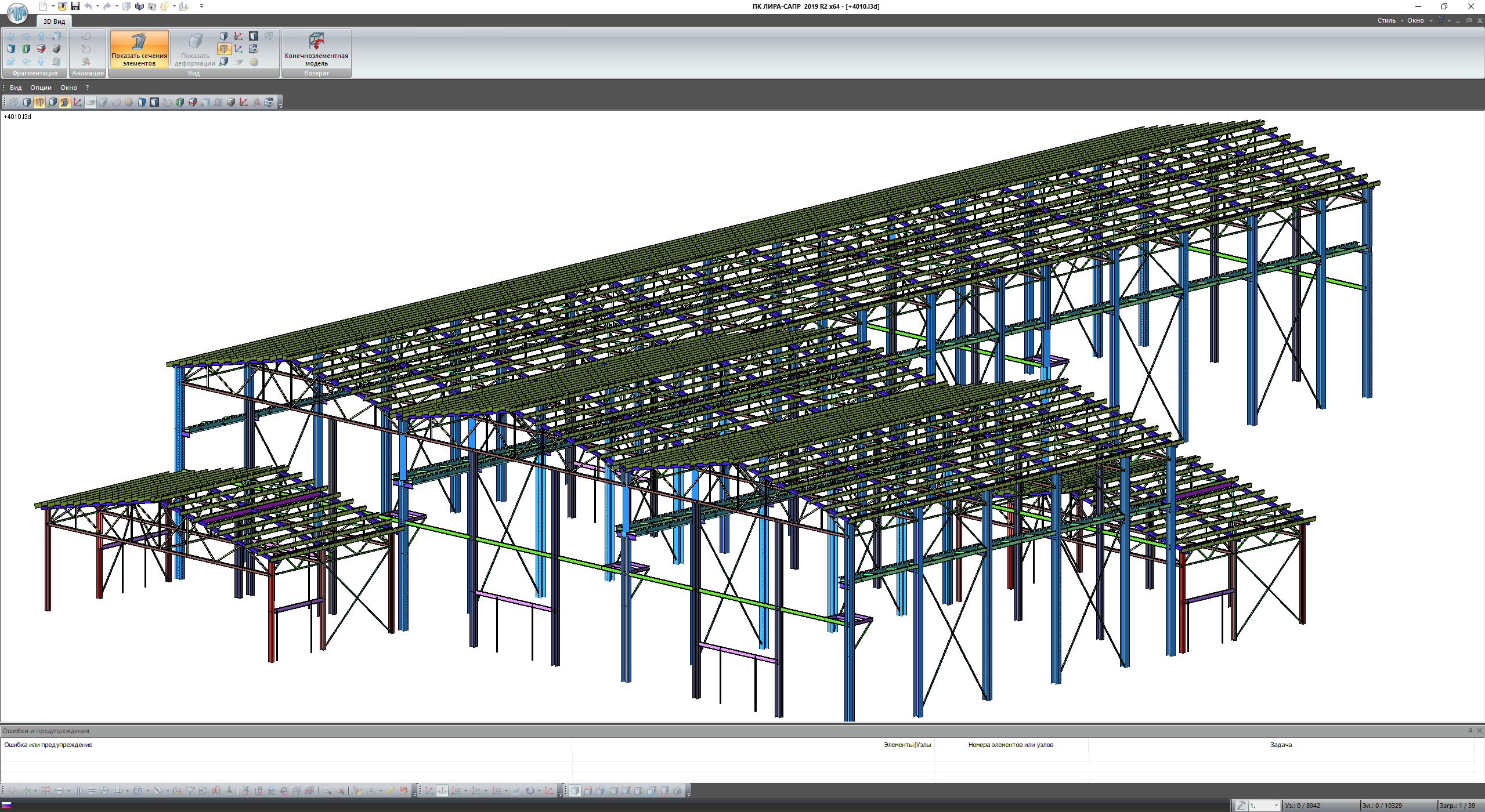
Task: Click the dark gray shaded cube icon
Action: 56,49
